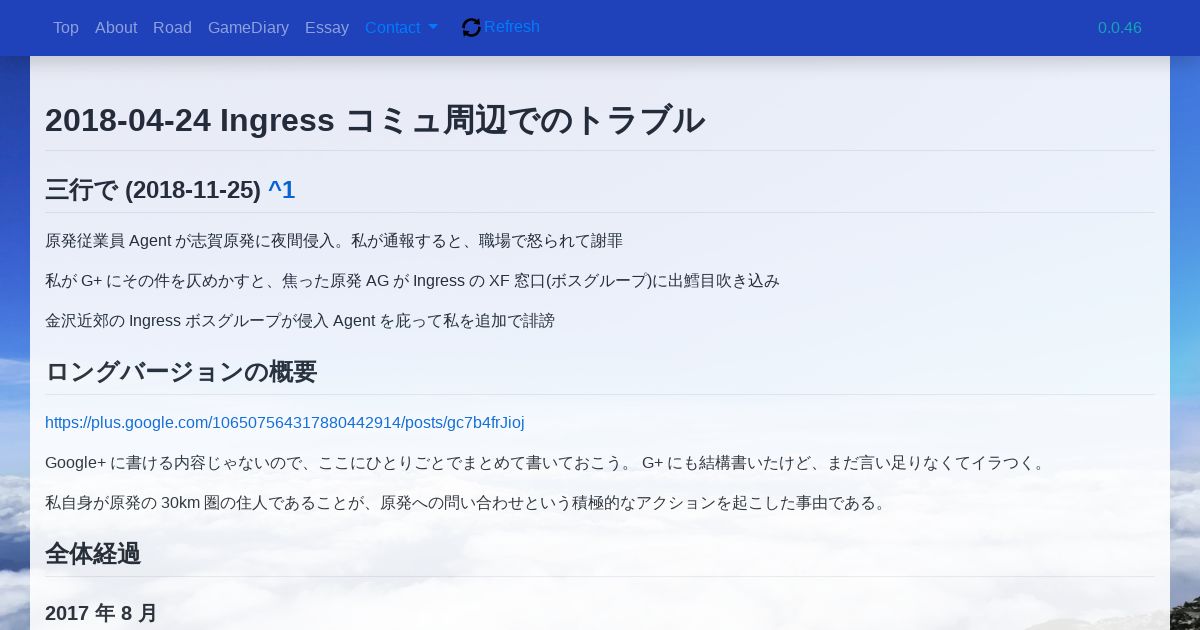Click the subheading 2017 年 8 月
Screen dimensions: 1200x630
point(101,613)
